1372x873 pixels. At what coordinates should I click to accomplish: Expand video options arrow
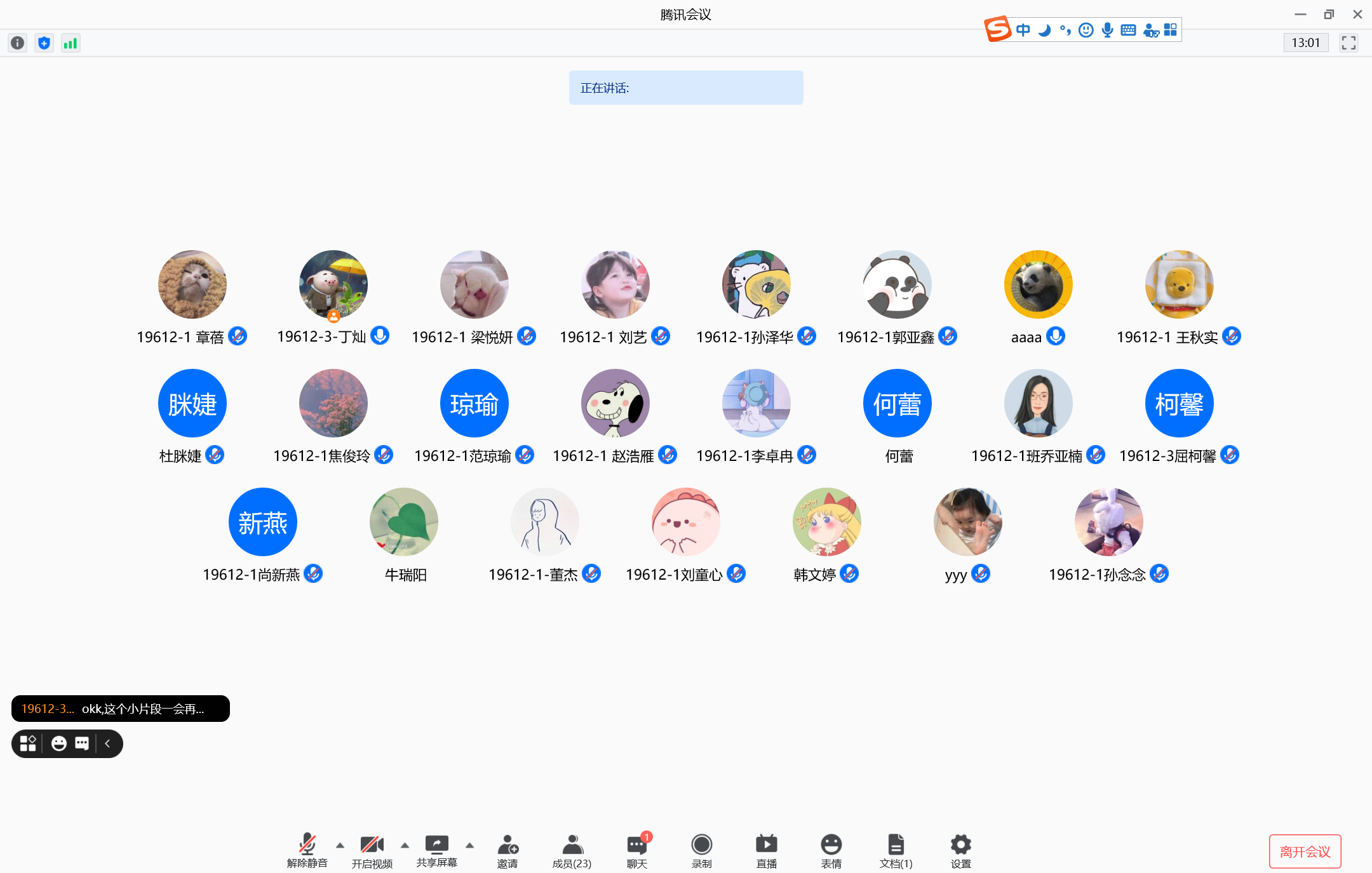[405, 845]
